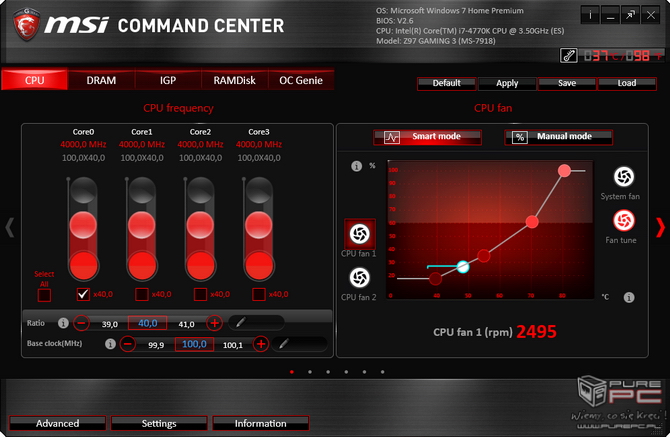Click the Default button

coord(447,83)
